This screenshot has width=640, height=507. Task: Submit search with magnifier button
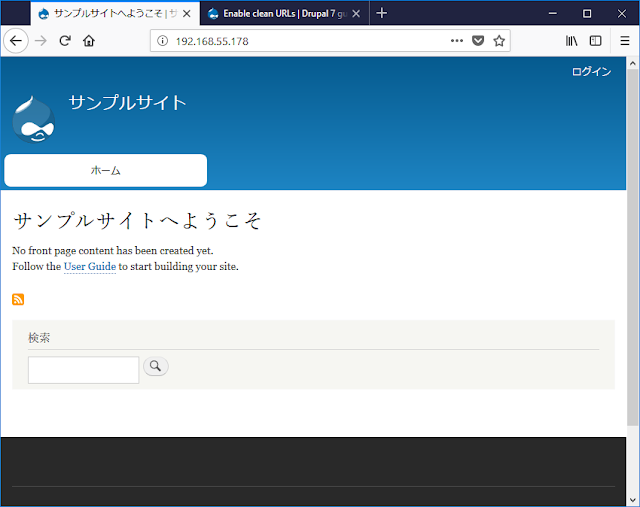pos(156,366)
